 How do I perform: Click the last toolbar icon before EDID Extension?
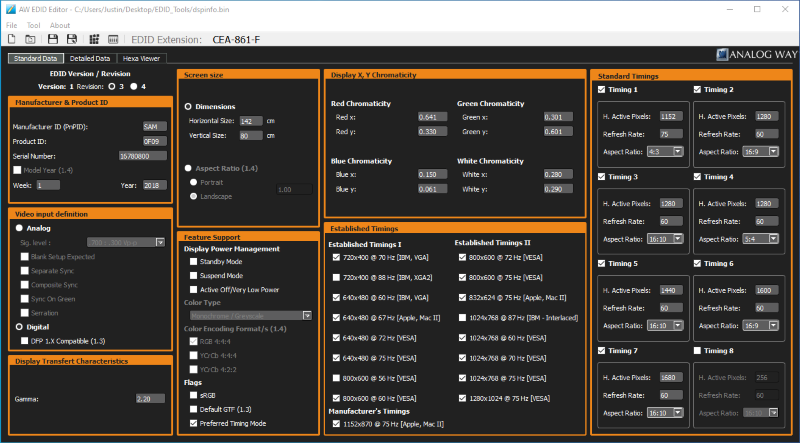click(115, 39)
